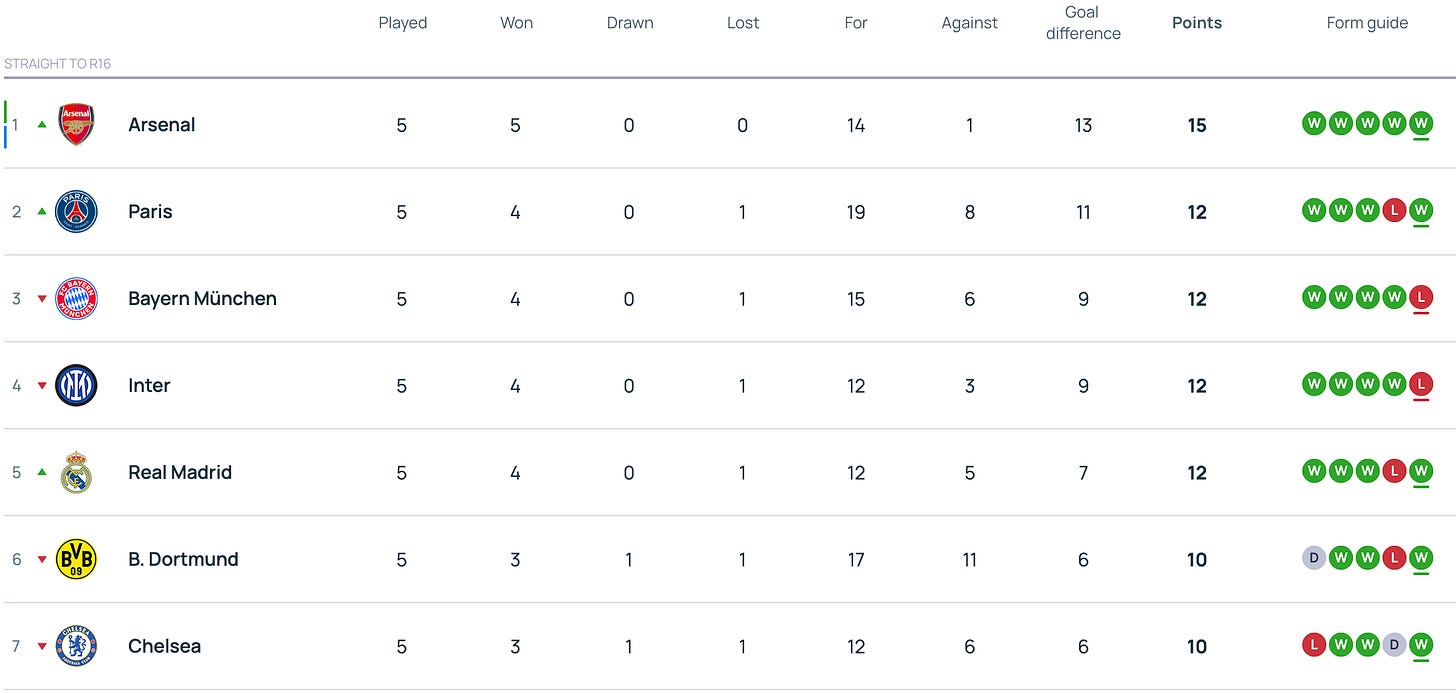Click Arsenal's green up-arrow position indicator
The width and height of the screenshot is (1456, 693).
pos(42,125)
